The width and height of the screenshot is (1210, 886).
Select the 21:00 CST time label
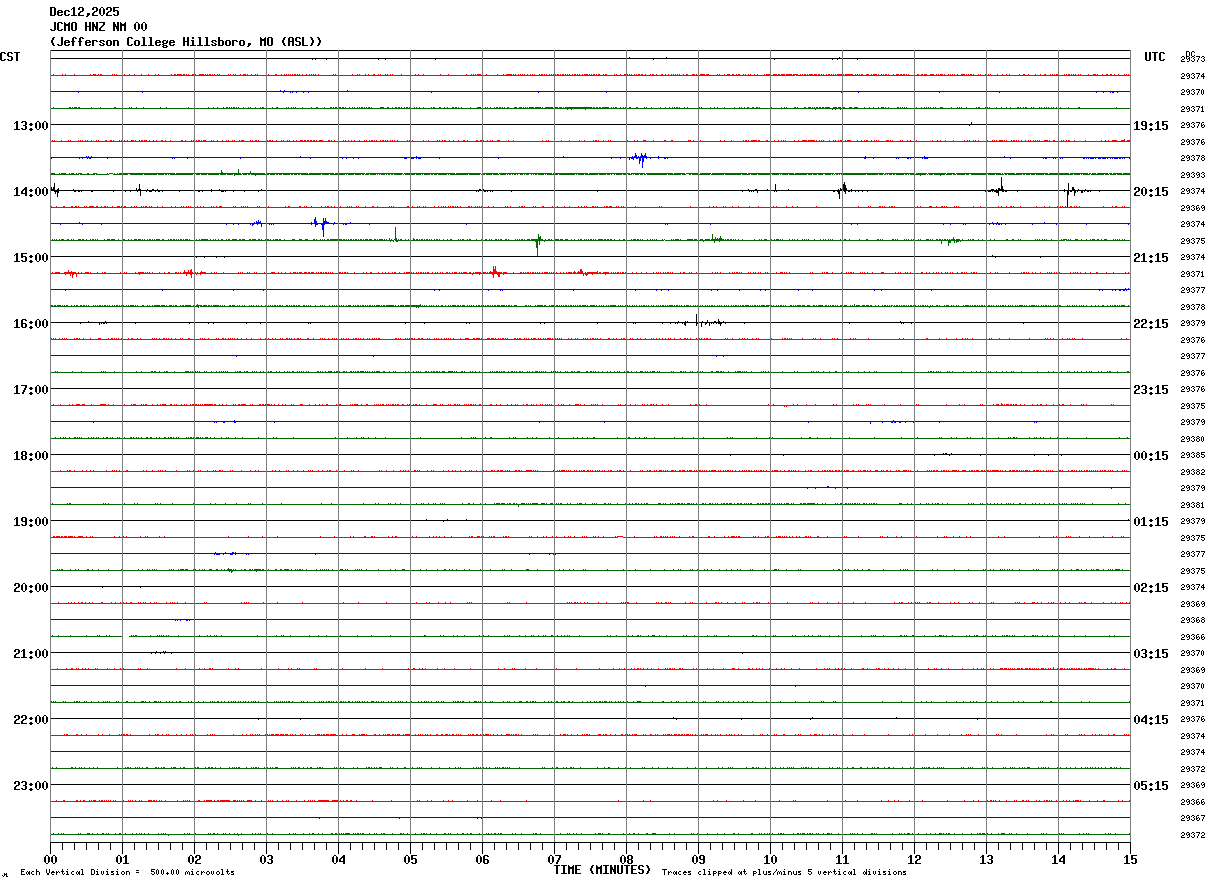click(30, 654)
